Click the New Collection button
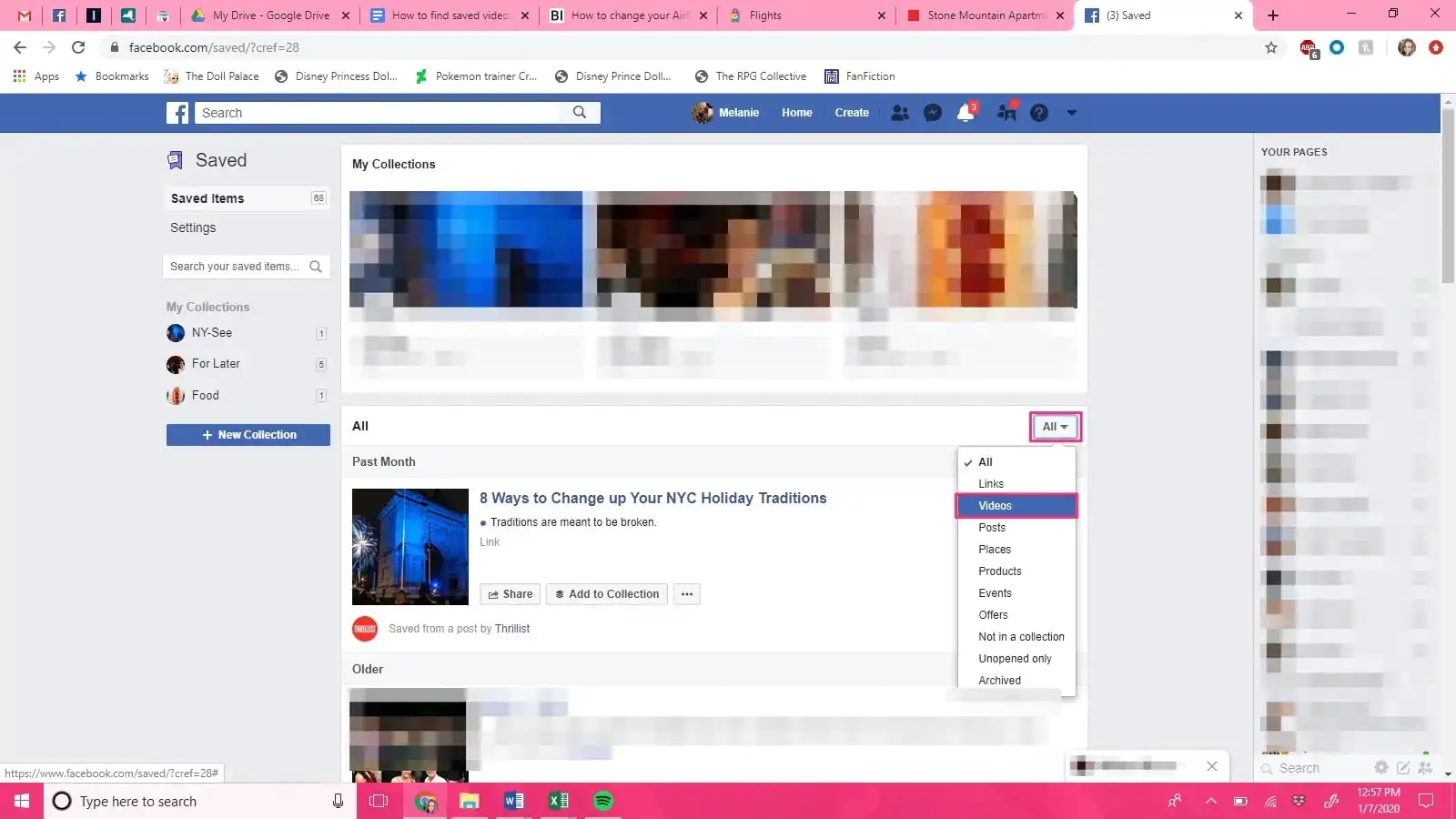Viewport: 1456px width, 819px height. pos(248,434)
